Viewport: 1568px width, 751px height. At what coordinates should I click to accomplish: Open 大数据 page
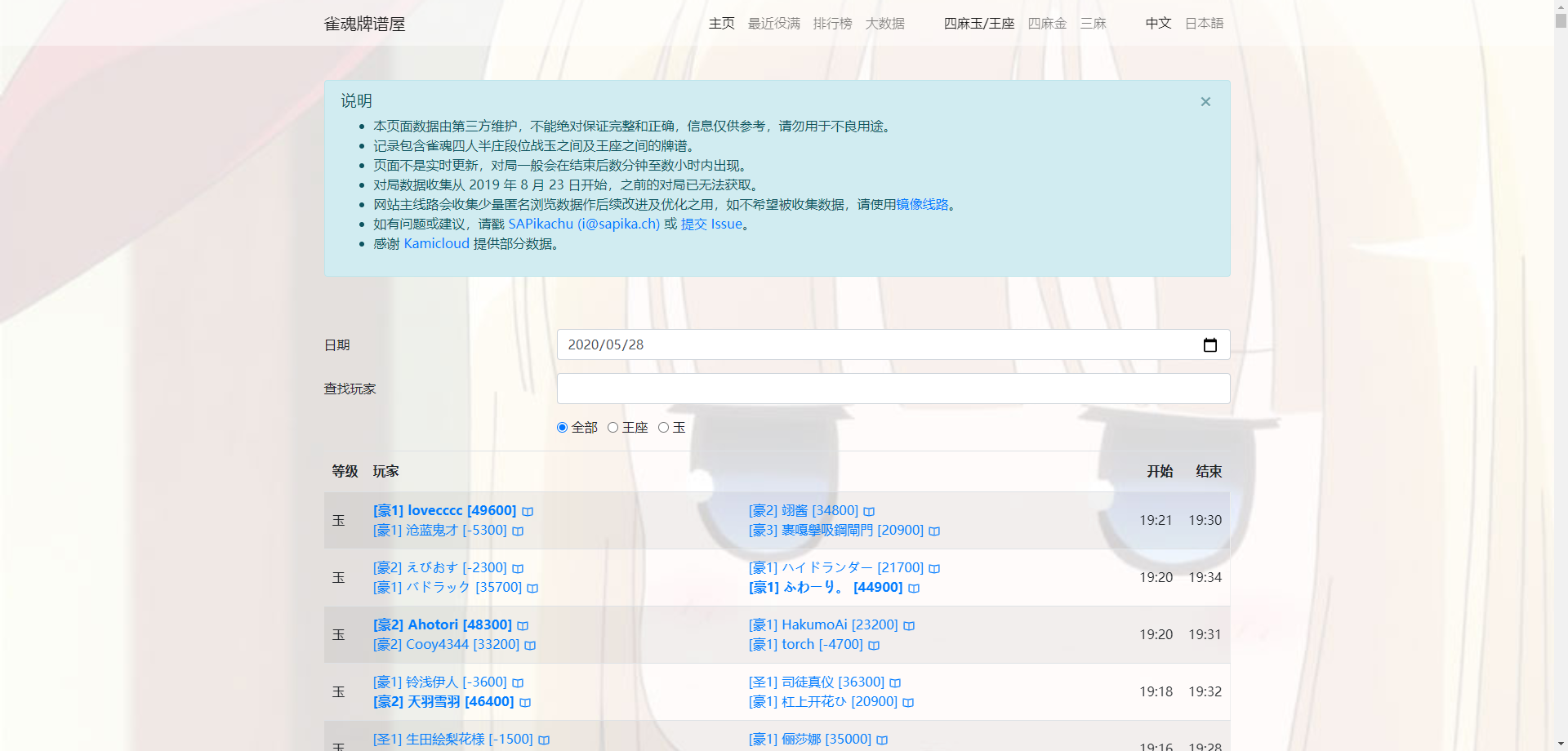pos(885,24)
